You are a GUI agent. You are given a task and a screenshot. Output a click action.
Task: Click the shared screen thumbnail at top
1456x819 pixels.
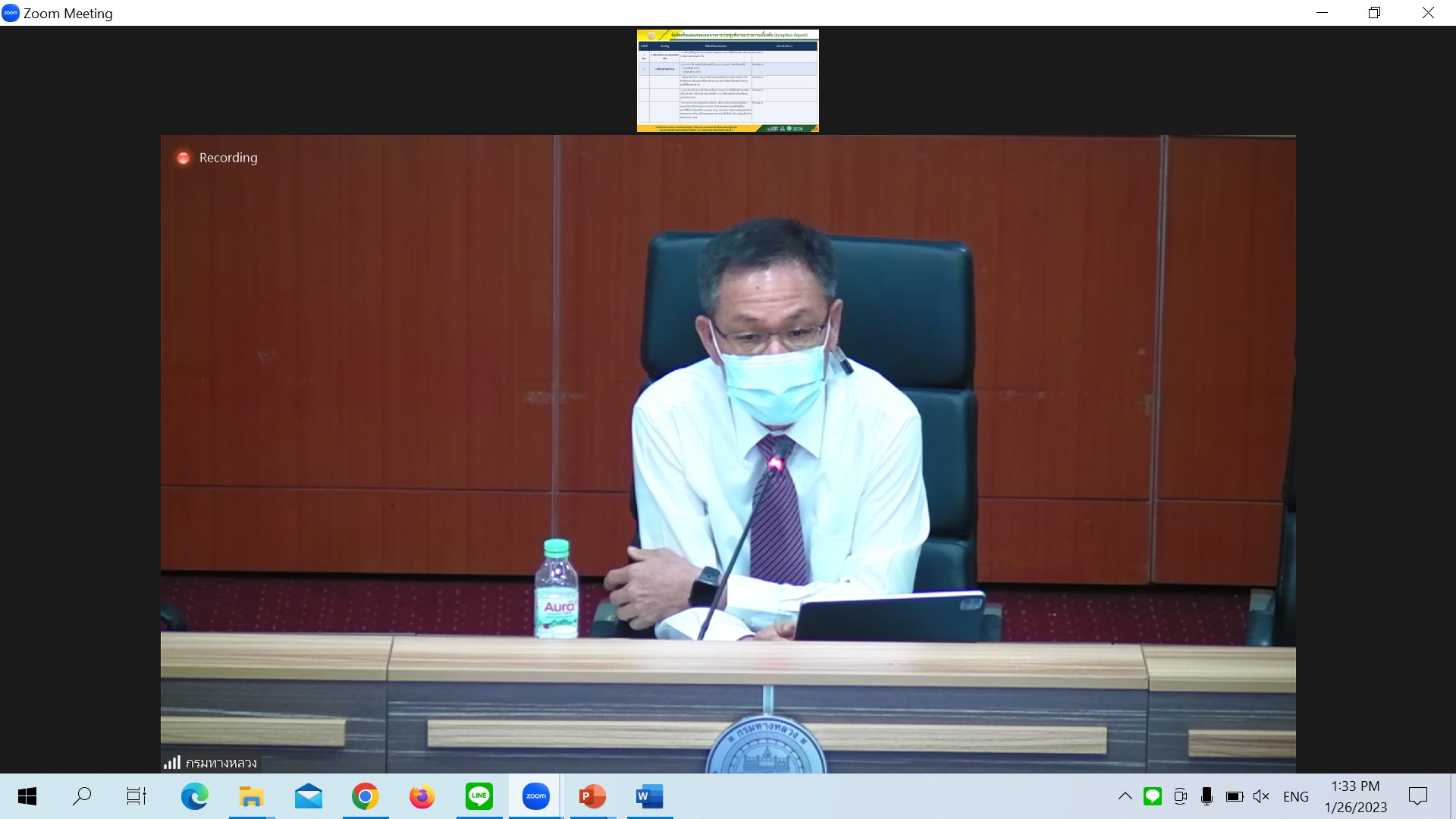click(x=727, y=81)
